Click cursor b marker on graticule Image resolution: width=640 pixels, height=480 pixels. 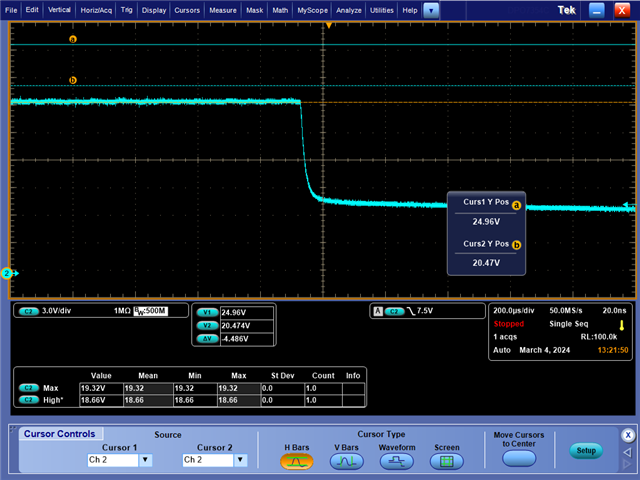click(73, 80)
